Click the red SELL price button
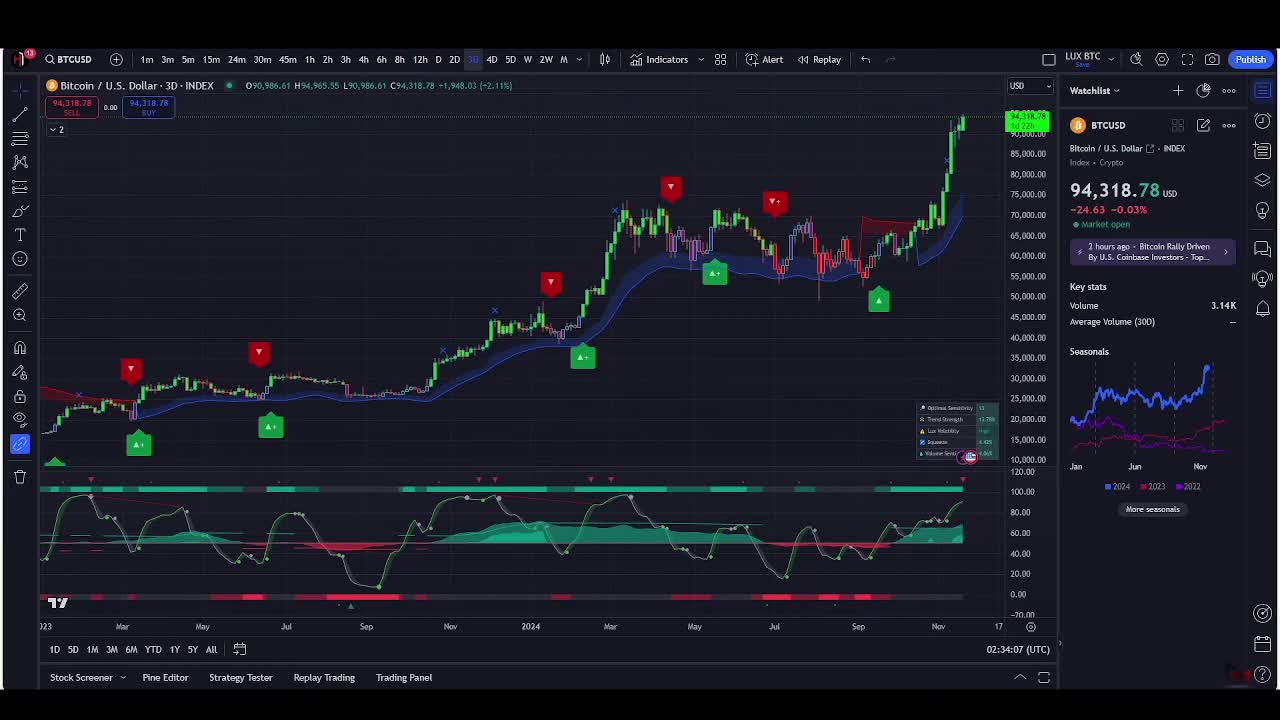The image size is (1280, 720). 72,107
